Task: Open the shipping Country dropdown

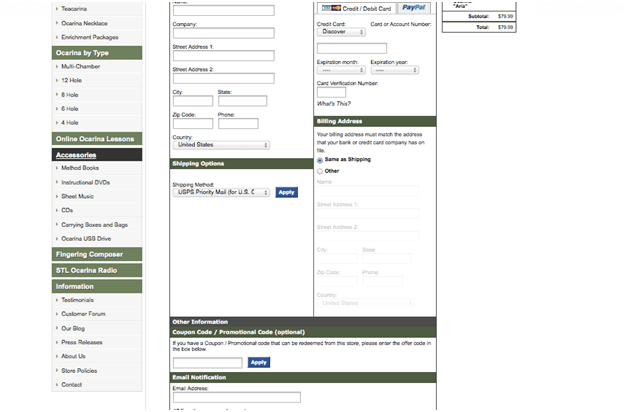Action: click(x=221, y=145)
